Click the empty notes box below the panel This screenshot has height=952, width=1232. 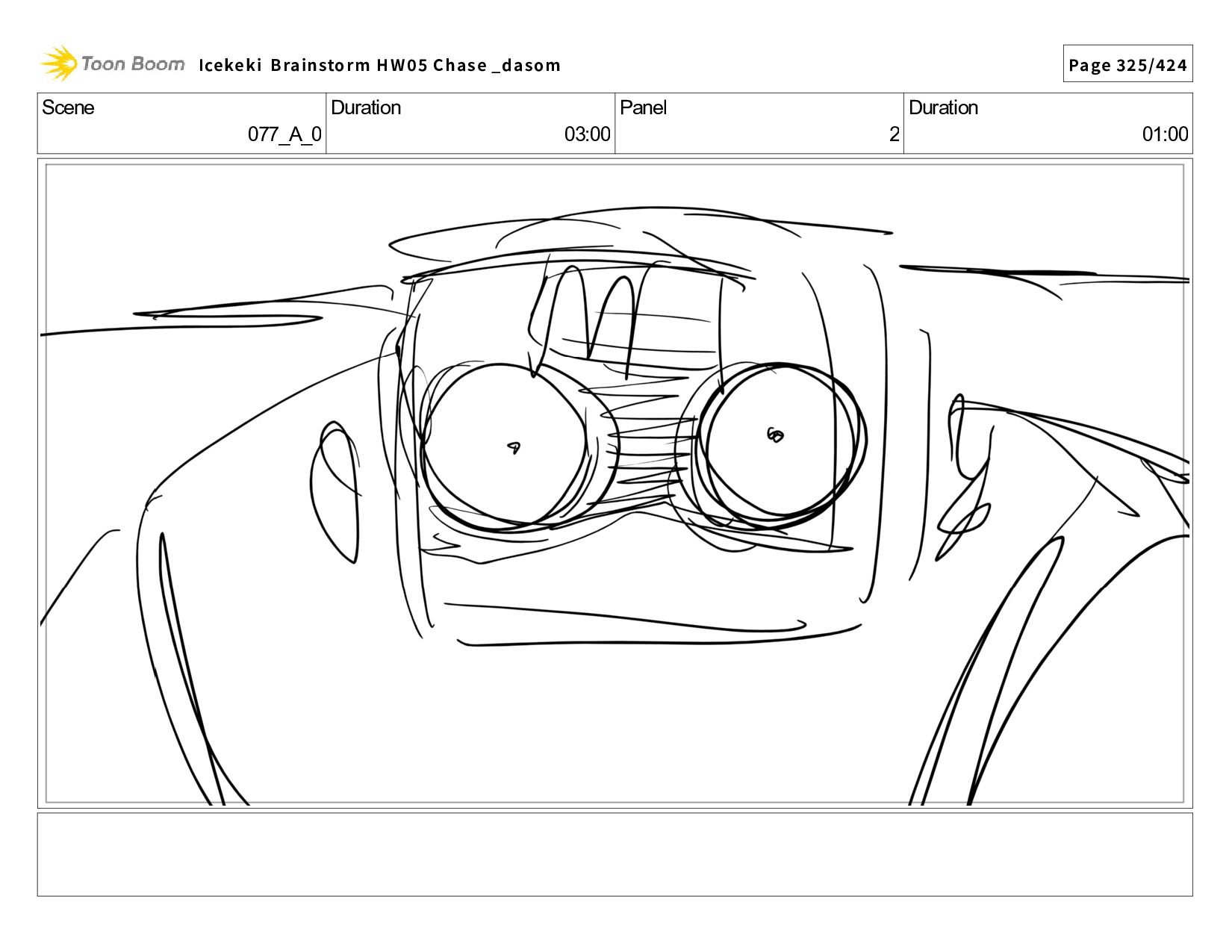click(x=615, y=854)
